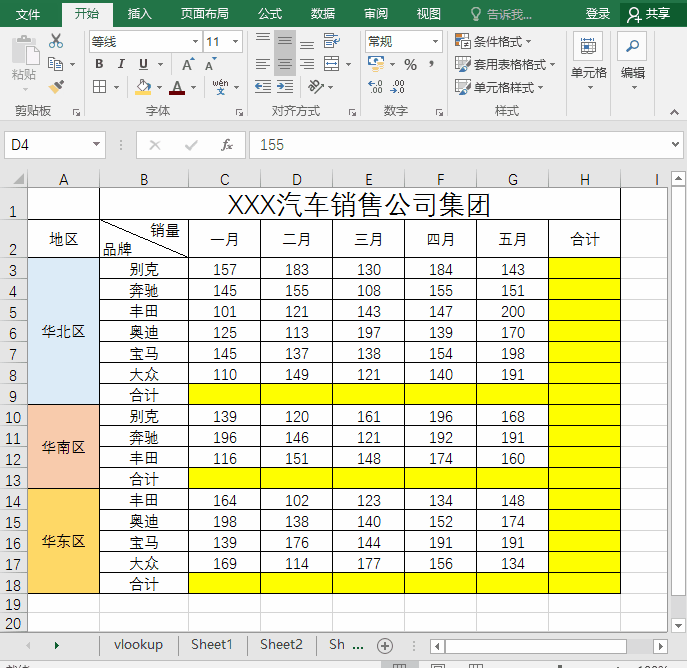Apply percent style

tap(411, 65)
